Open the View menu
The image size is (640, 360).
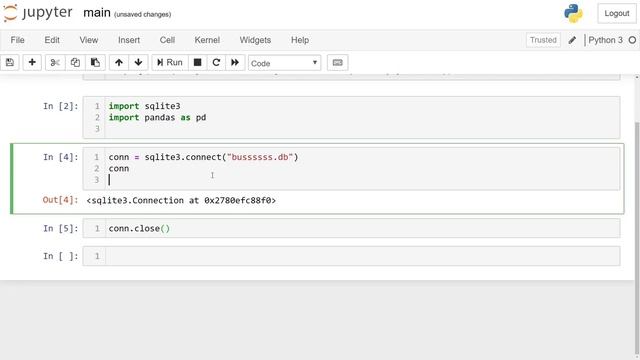89,40
